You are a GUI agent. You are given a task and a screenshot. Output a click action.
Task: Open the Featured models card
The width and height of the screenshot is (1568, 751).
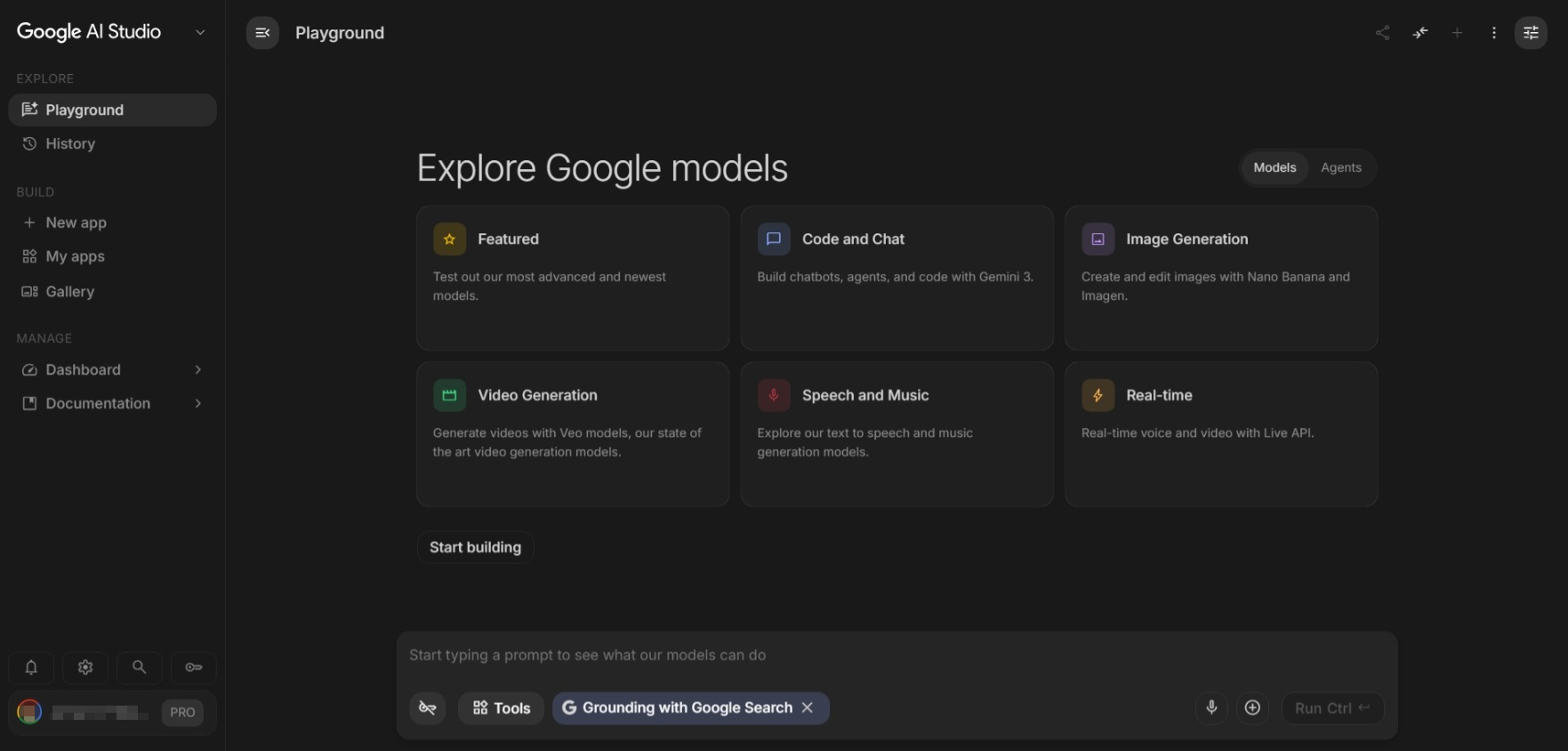coord(573,279)
